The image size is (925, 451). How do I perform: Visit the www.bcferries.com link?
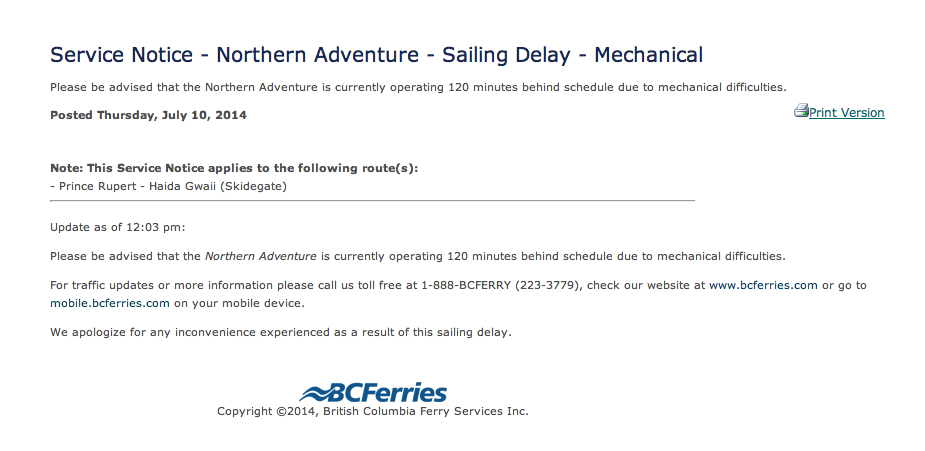763,285
